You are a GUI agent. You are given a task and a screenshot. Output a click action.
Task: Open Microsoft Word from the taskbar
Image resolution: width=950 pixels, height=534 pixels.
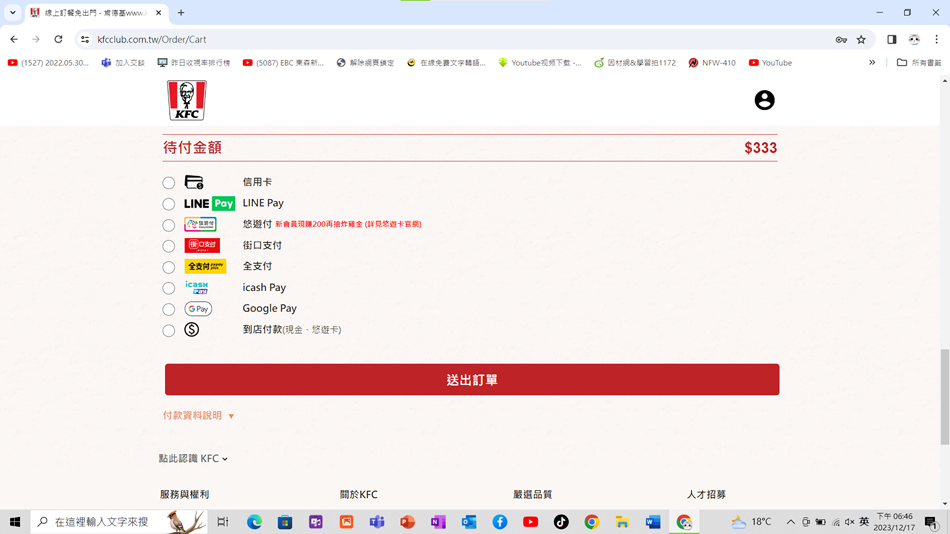(653, 522)
